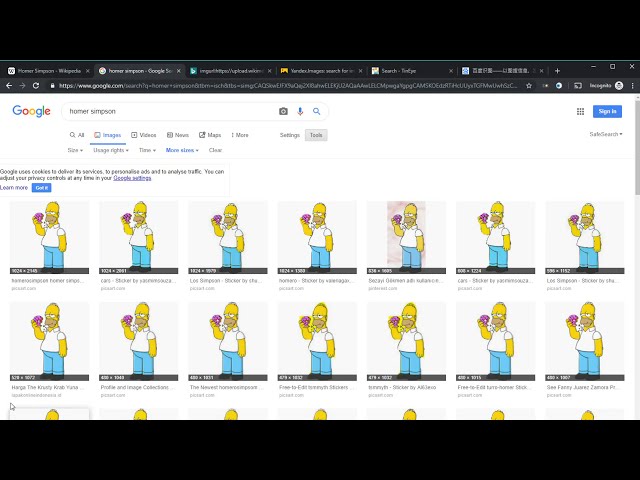
Task: Close the Yandex Images tab
Action: [x=360, y=71]
